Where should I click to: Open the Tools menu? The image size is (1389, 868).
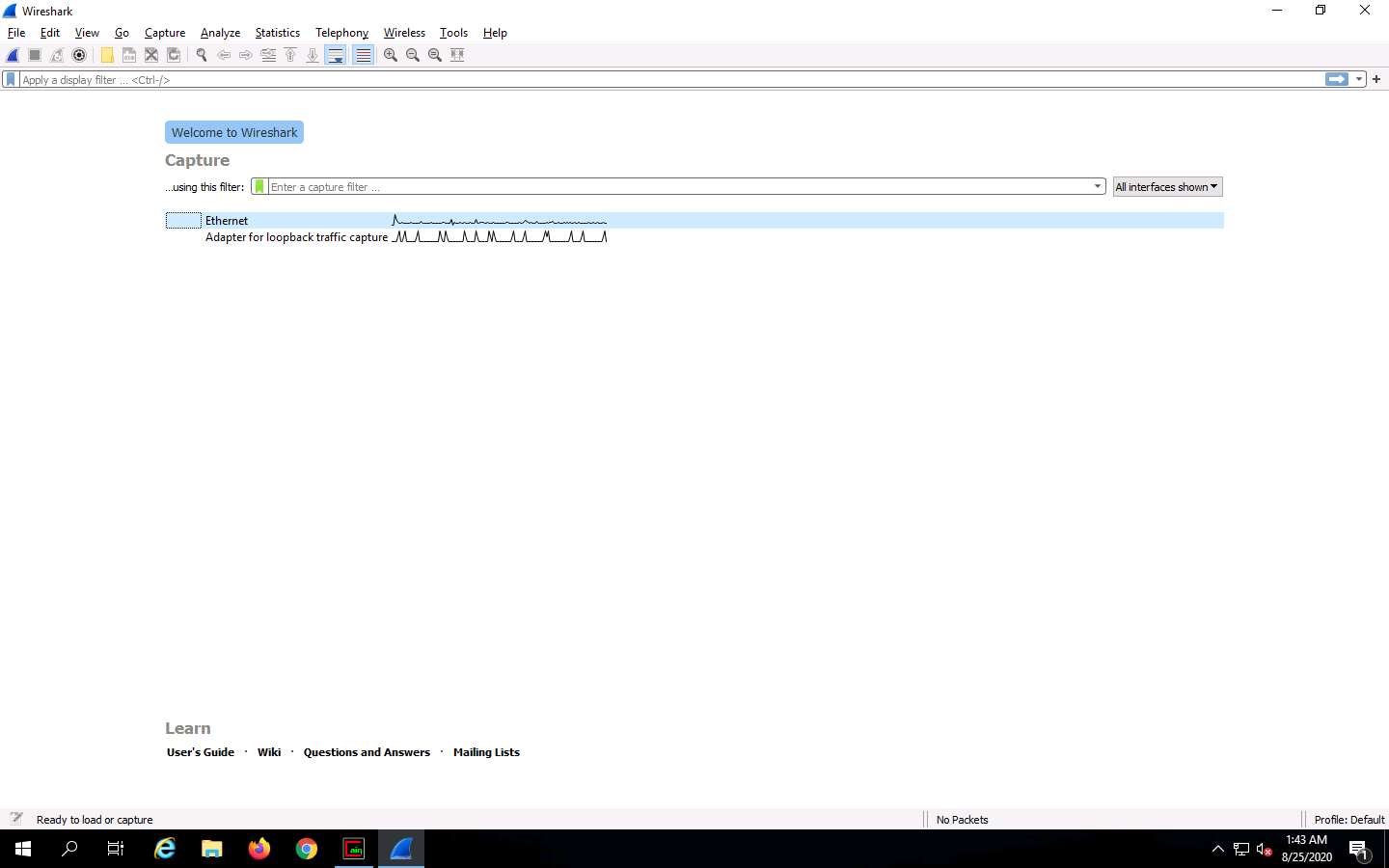[453, 33]
